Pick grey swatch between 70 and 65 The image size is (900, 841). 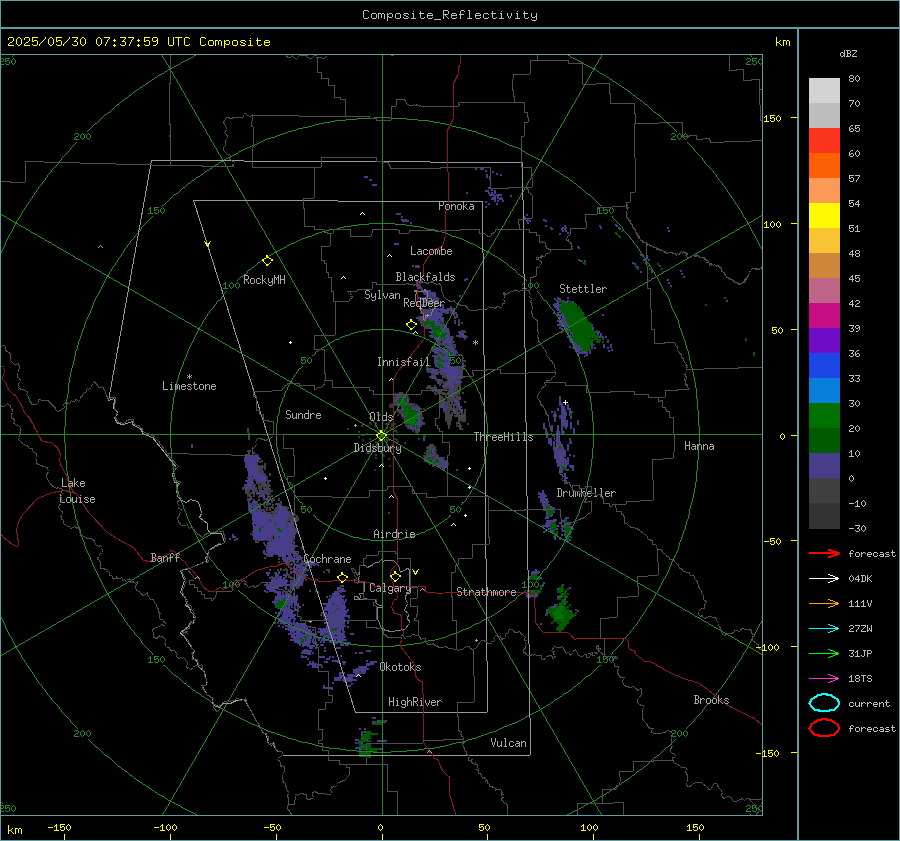pos(824,116)
